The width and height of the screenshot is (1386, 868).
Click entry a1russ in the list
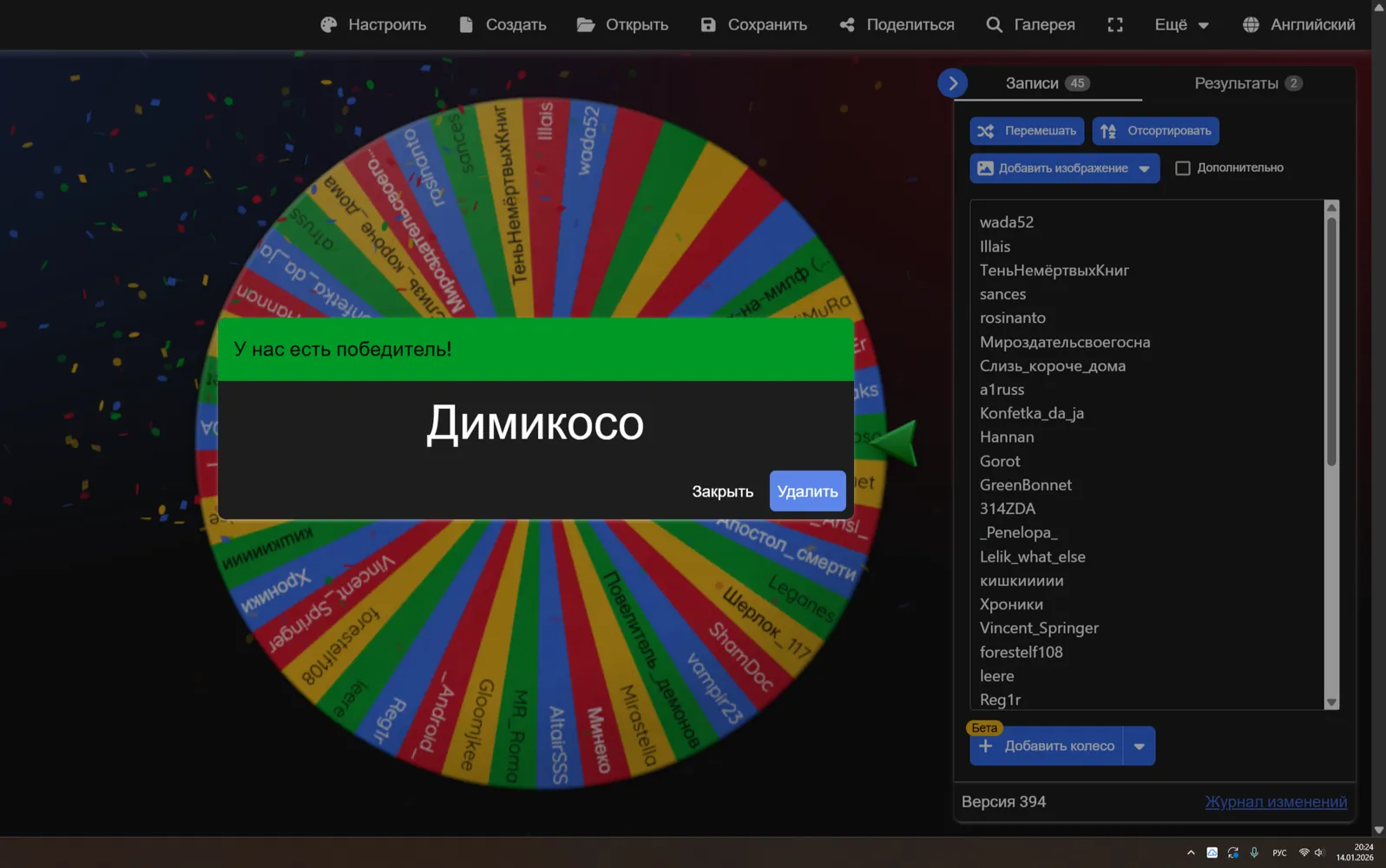pos(1002,390)
